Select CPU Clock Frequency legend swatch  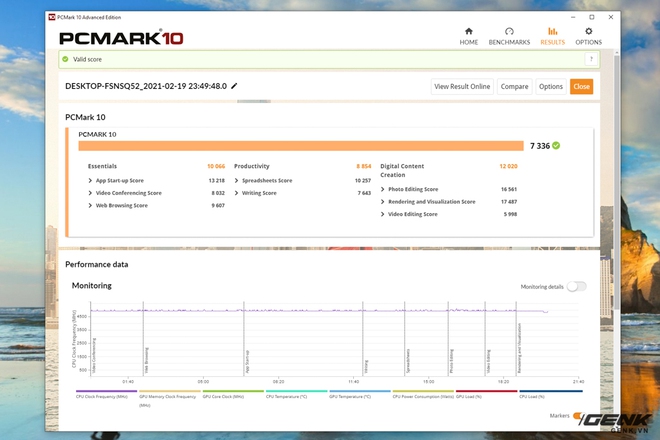[x=106, y=391]
